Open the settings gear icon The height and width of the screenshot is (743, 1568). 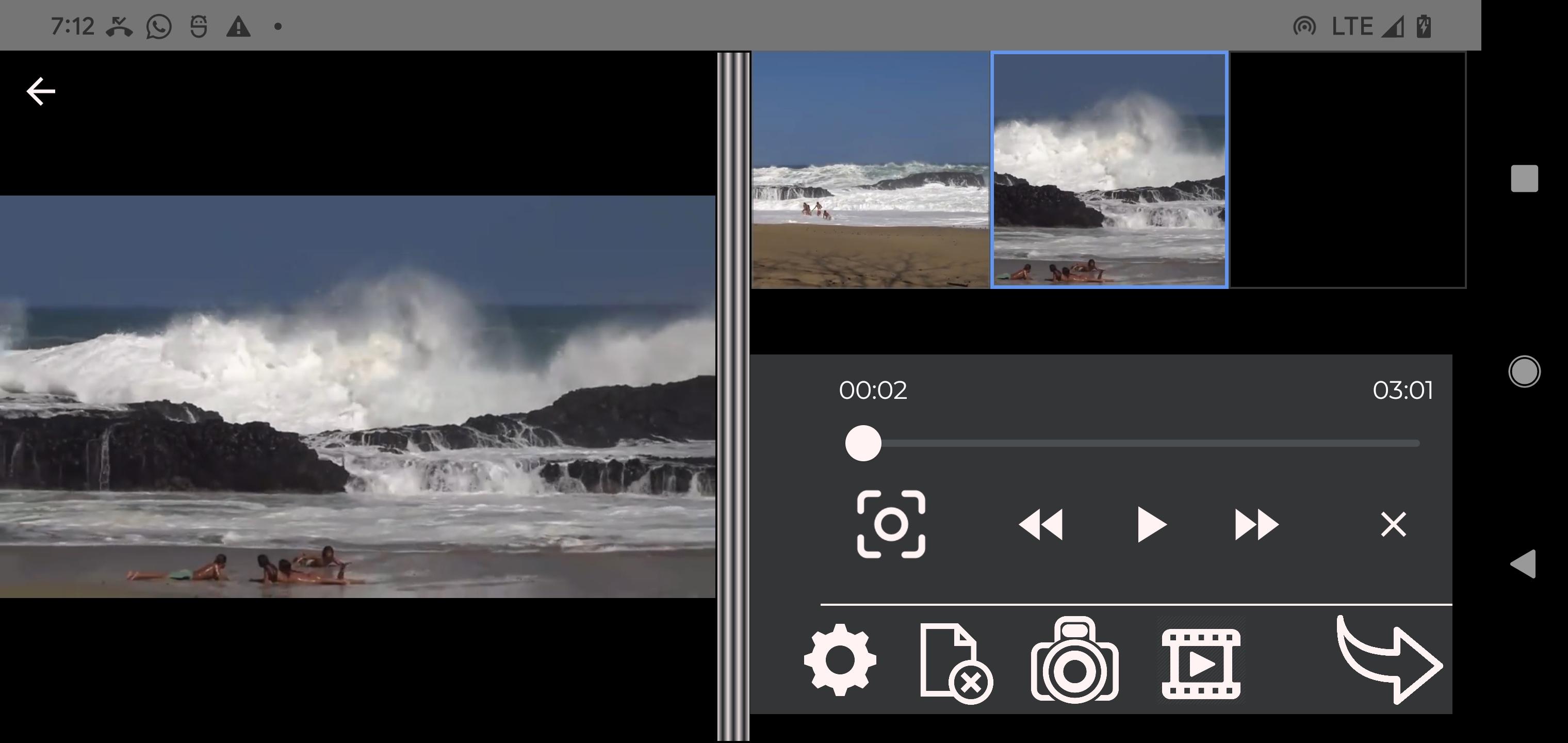point(840,660)
